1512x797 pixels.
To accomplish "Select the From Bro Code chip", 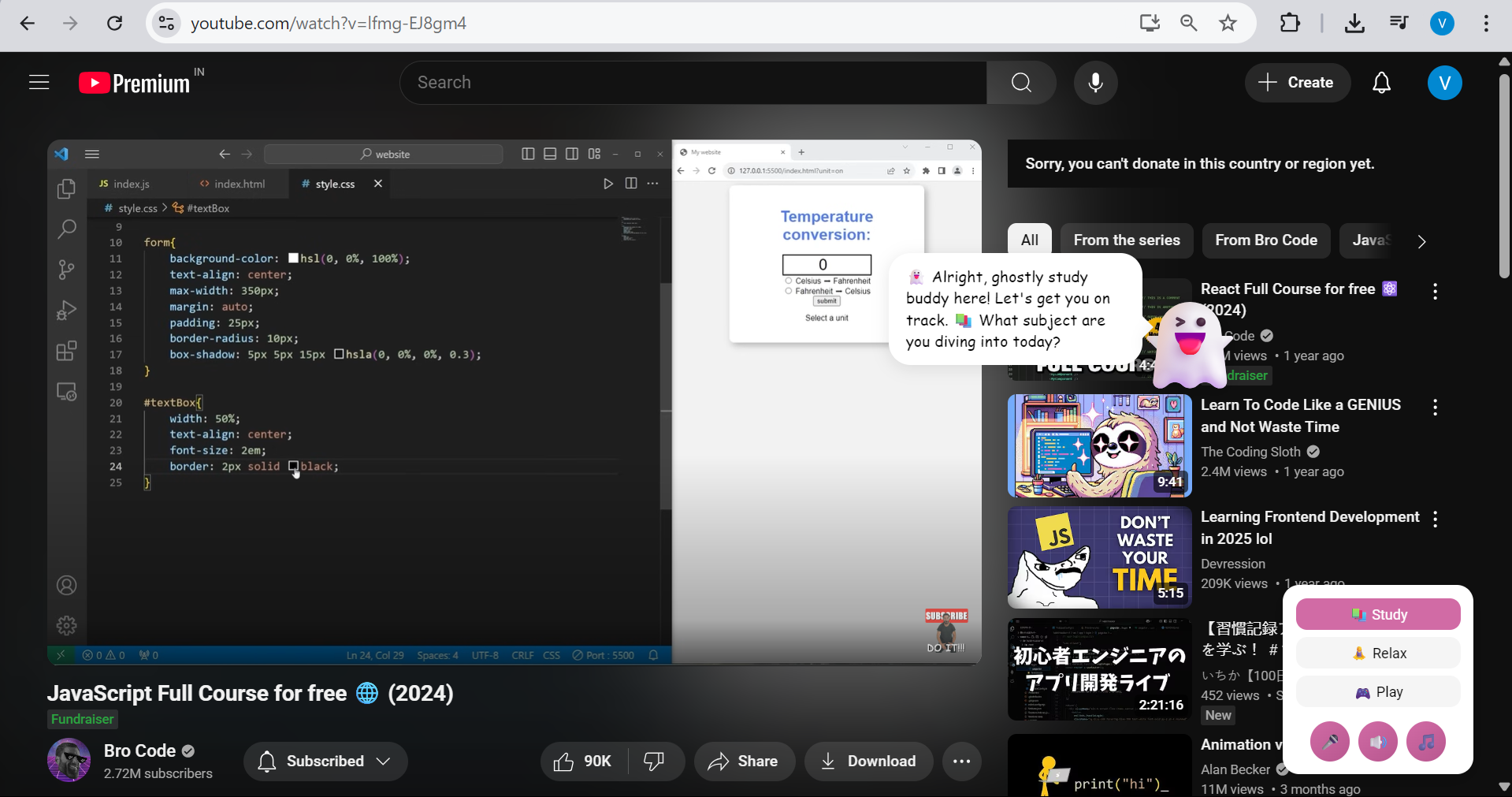I will [x=1266, y=240].
